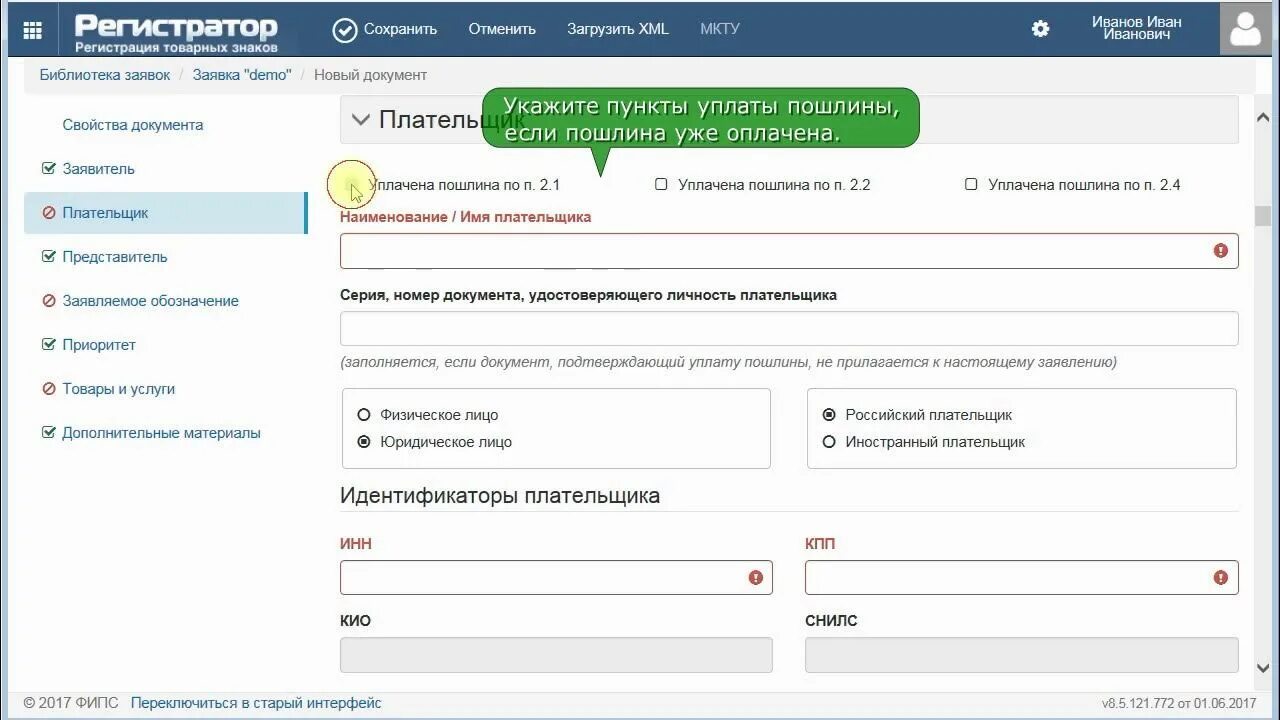Click the Сохранить checkmark icon
Screen dimensions: 1280x720
point(344,30)
